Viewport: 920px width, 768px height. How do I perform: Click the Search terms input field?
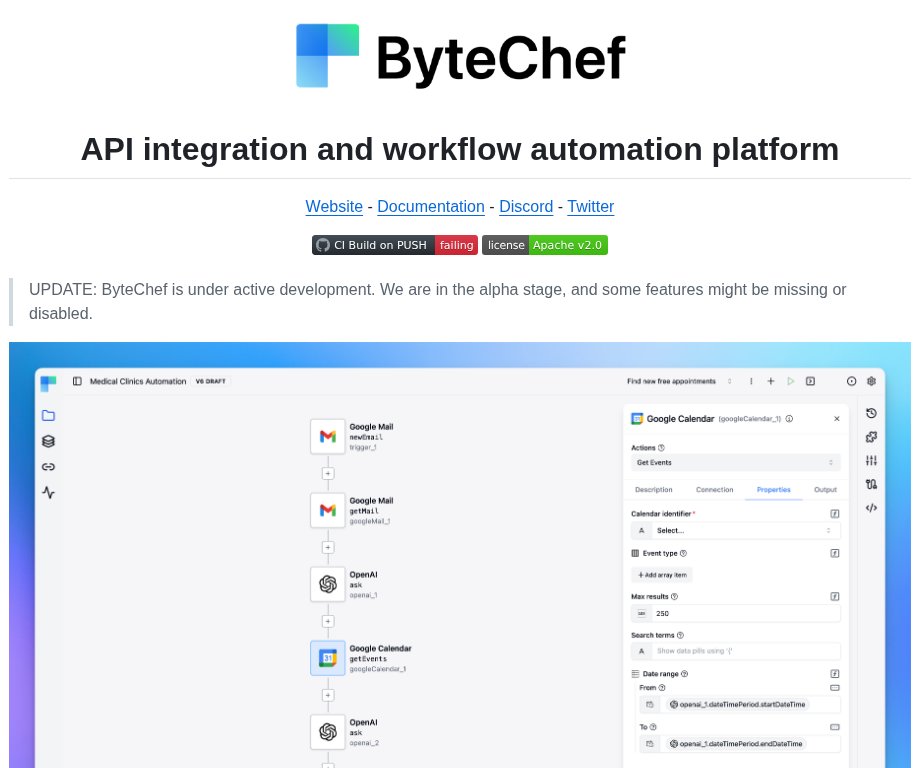tap(745, 651)
